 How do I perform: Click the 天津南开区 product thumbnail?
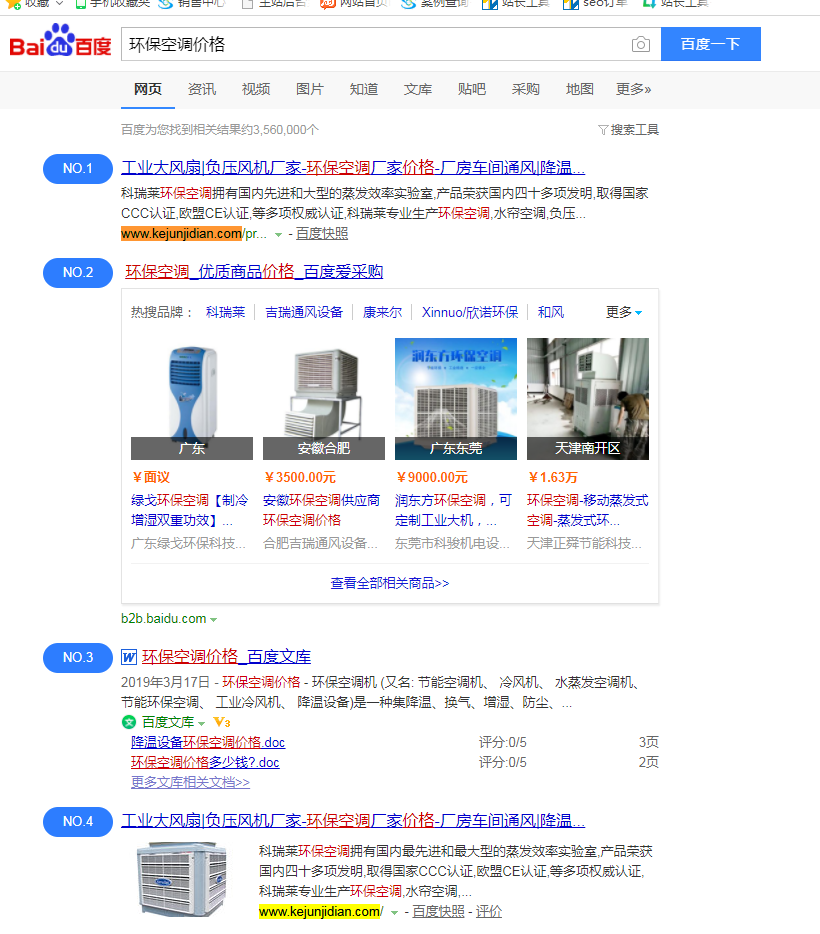click(588, 399)
